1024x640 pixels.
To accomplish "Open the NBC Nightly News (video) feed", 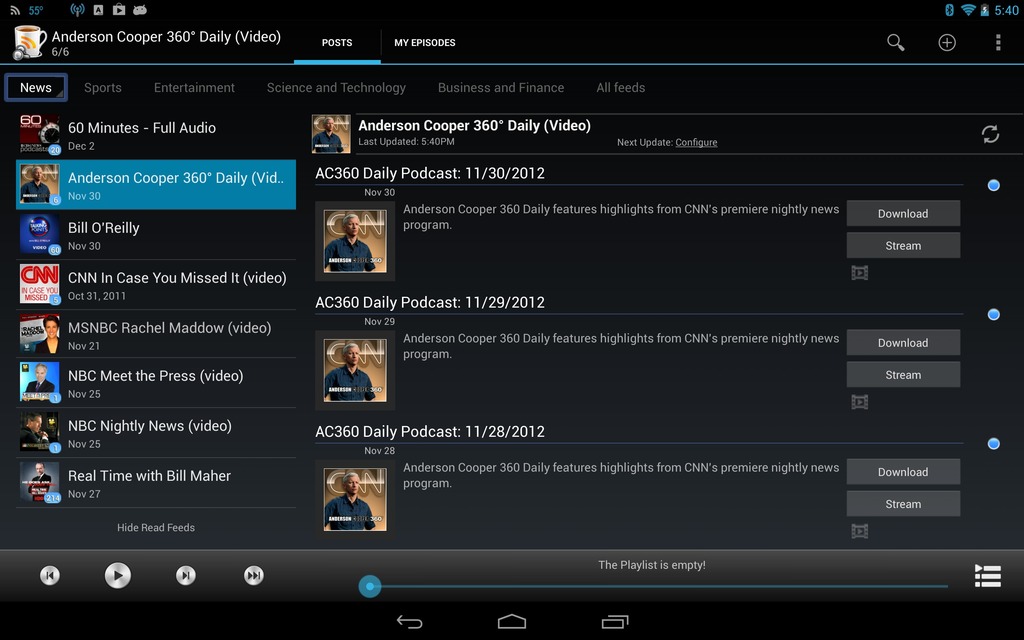I will [x=156, y=432].
